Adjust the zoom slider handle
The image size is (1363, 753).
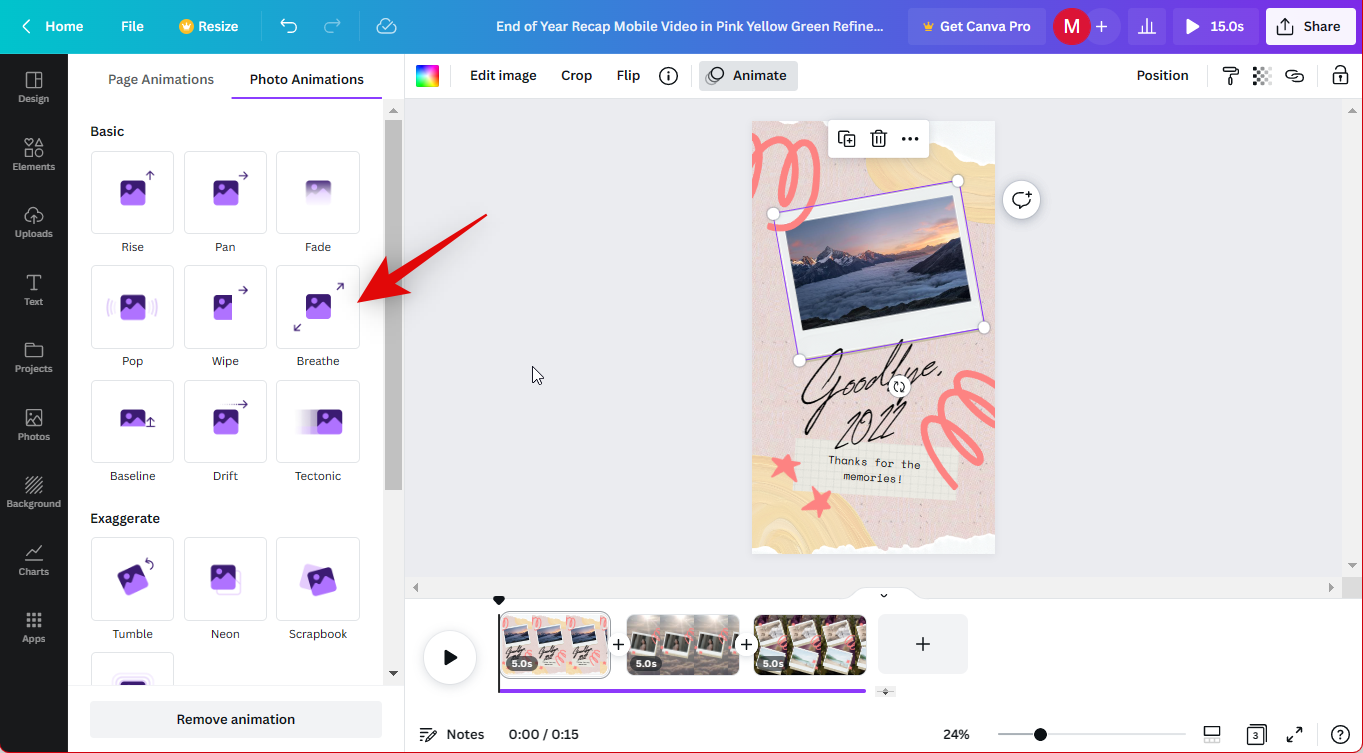point(1040,734)
